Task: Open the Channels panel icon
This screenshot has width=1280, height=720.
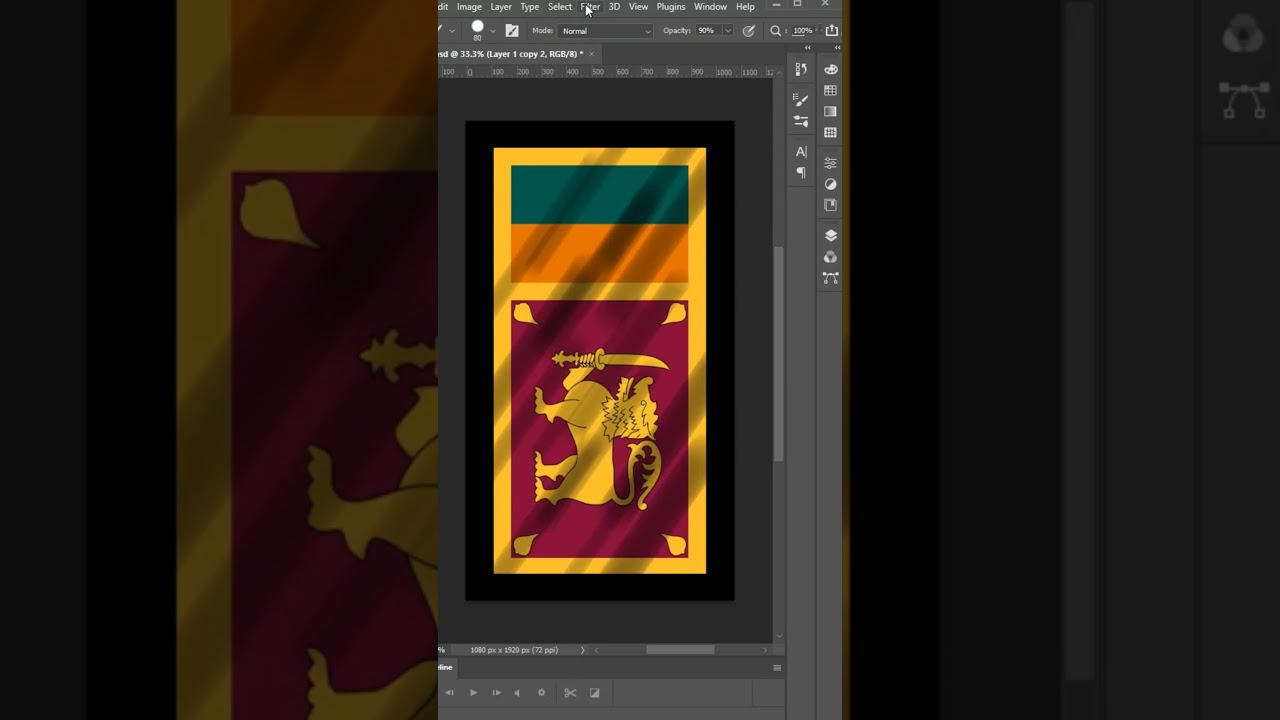Action: coord(830,257)
